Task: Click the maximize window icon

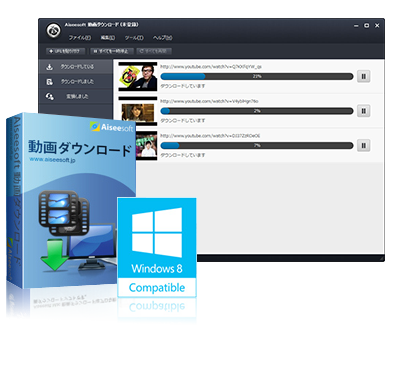Action: (x=367, y=25)
